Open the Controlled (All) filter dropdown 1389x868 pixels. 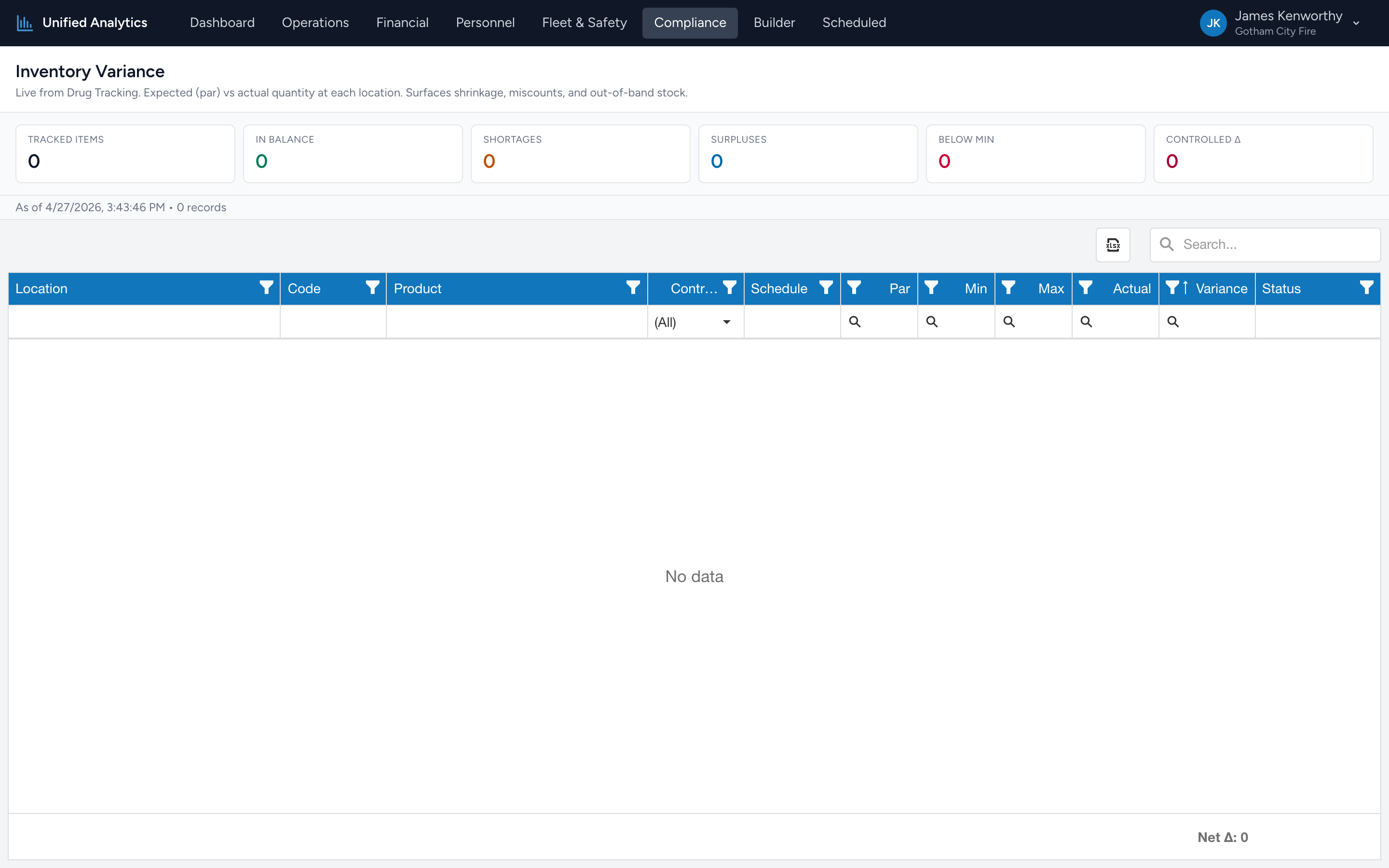(695, 322)
